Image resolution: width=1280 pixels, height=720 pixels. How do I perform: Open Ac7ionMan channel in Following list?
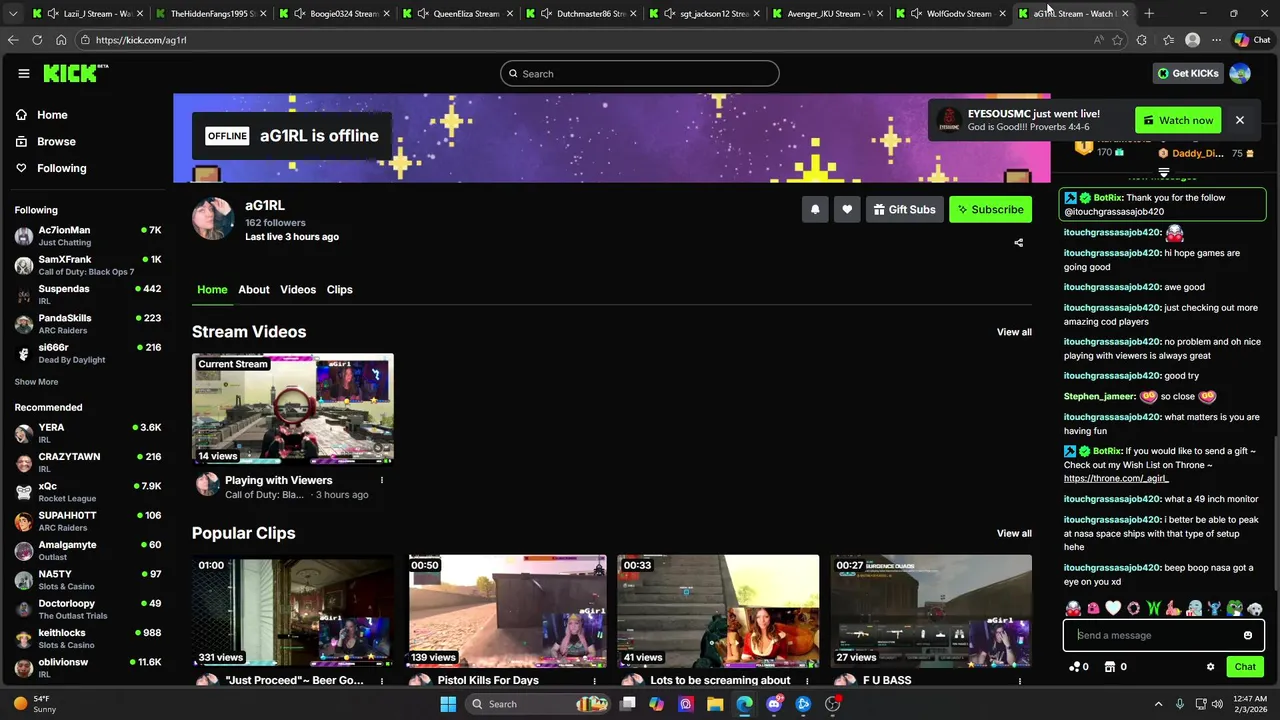click(x=88, y=236)
